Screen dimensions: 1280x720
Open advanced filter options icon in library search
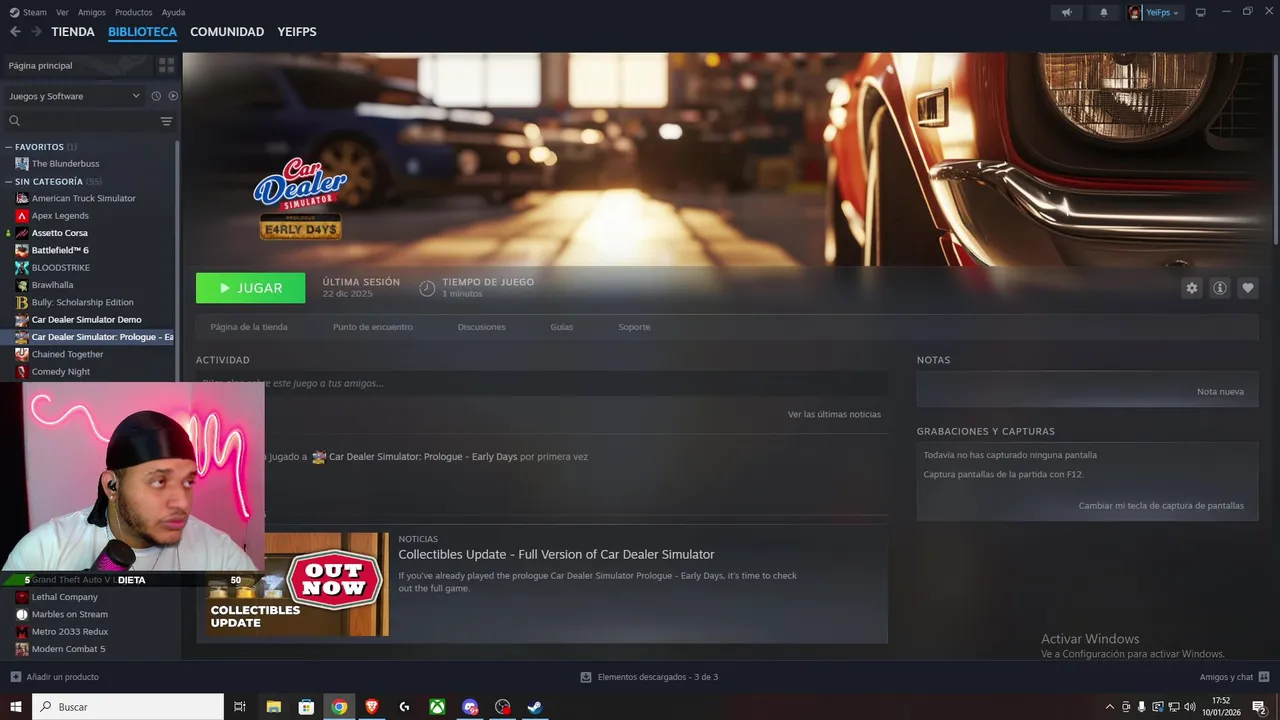(166, 121)
